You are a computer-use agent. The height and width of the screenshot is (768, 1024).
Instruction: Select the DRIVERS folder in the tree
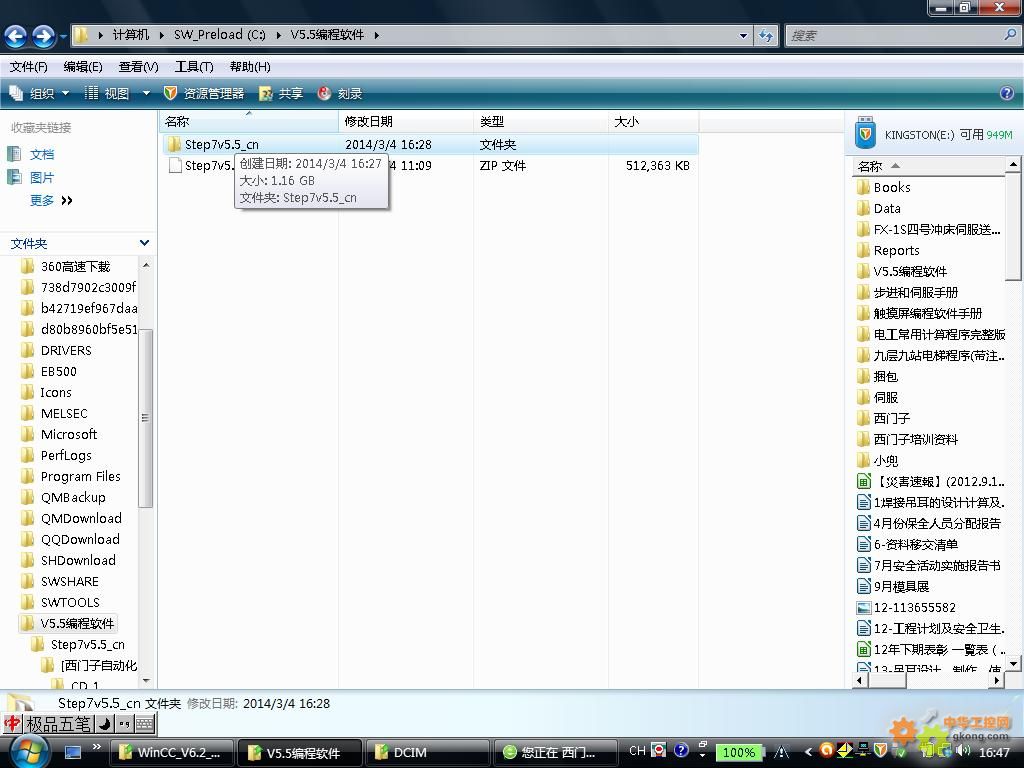[66, 351]
